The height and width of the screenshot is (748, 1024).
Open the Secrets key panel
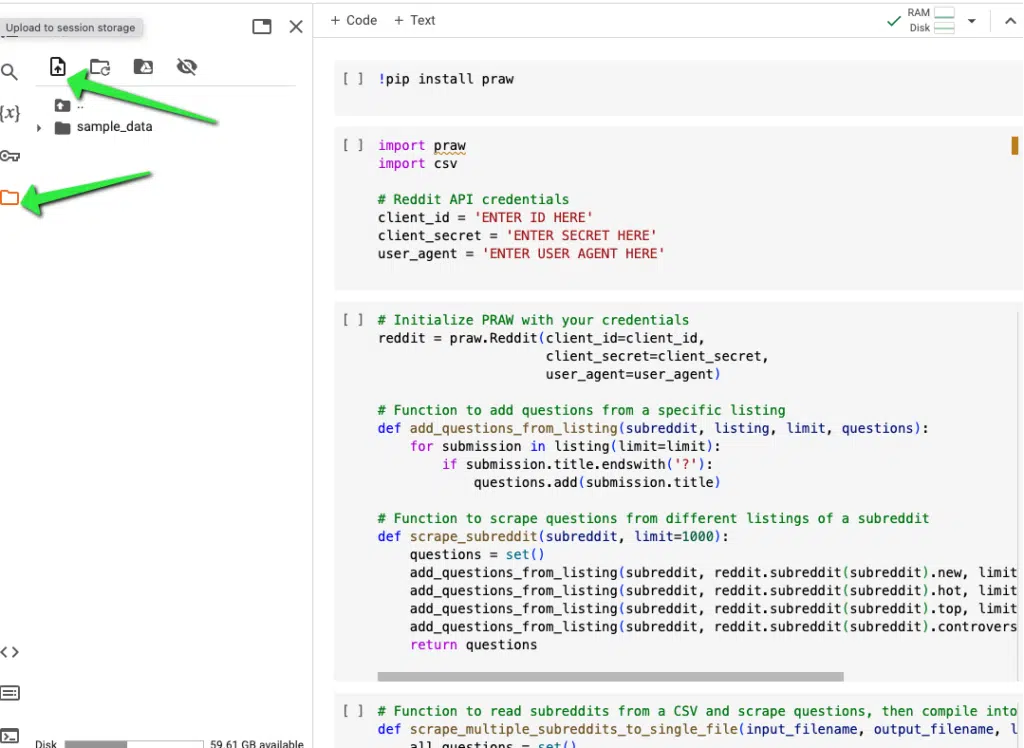[10, 155]
